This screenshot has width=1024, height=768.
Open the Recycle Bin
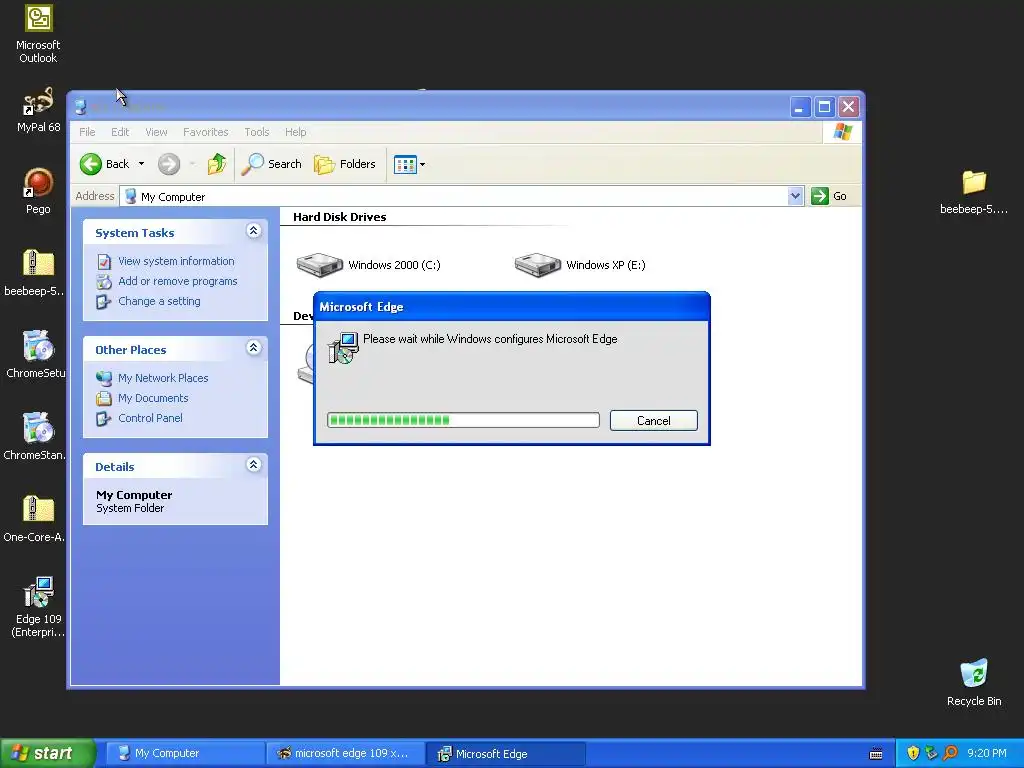click(974, 683)
